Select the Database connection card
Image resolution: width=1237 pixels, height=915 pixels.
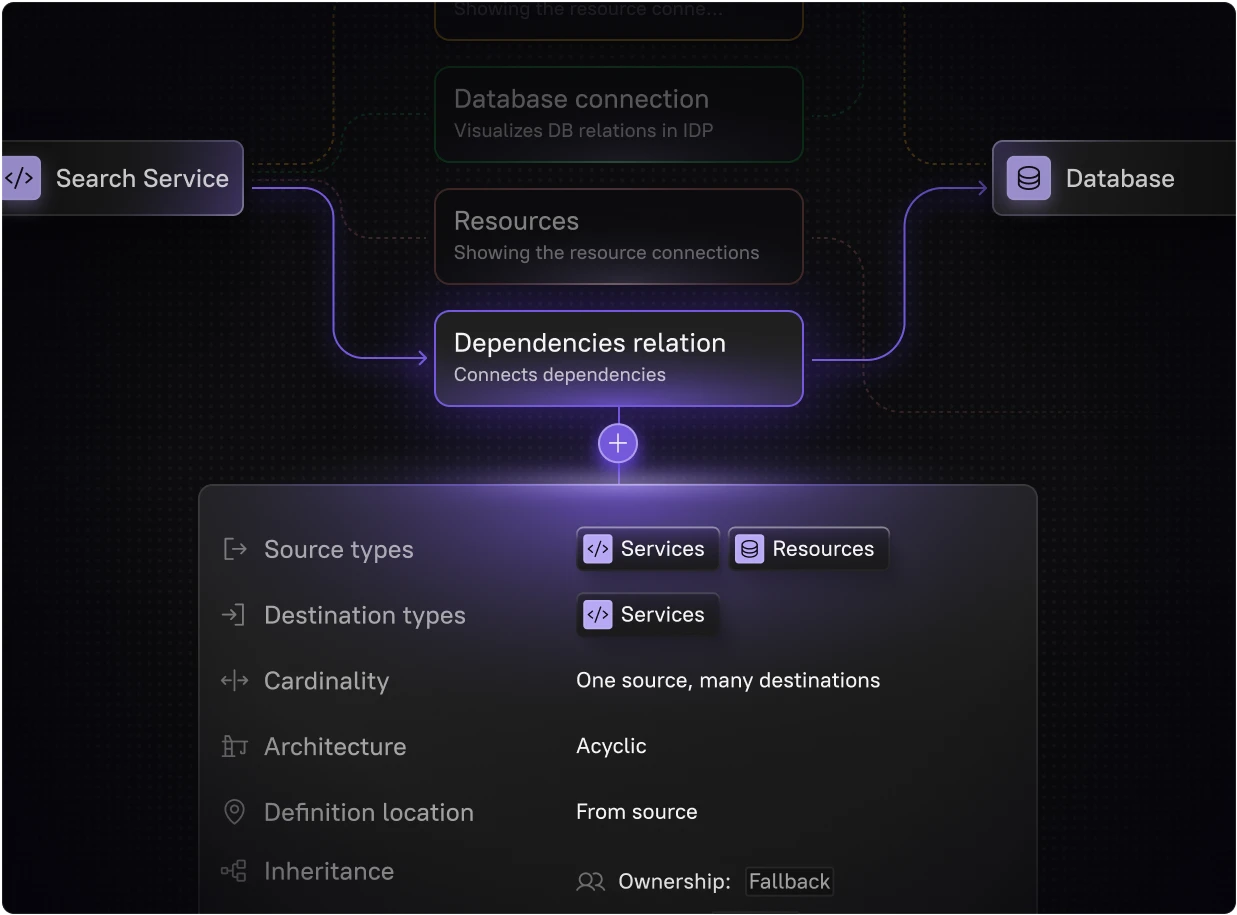pos(618,114)
